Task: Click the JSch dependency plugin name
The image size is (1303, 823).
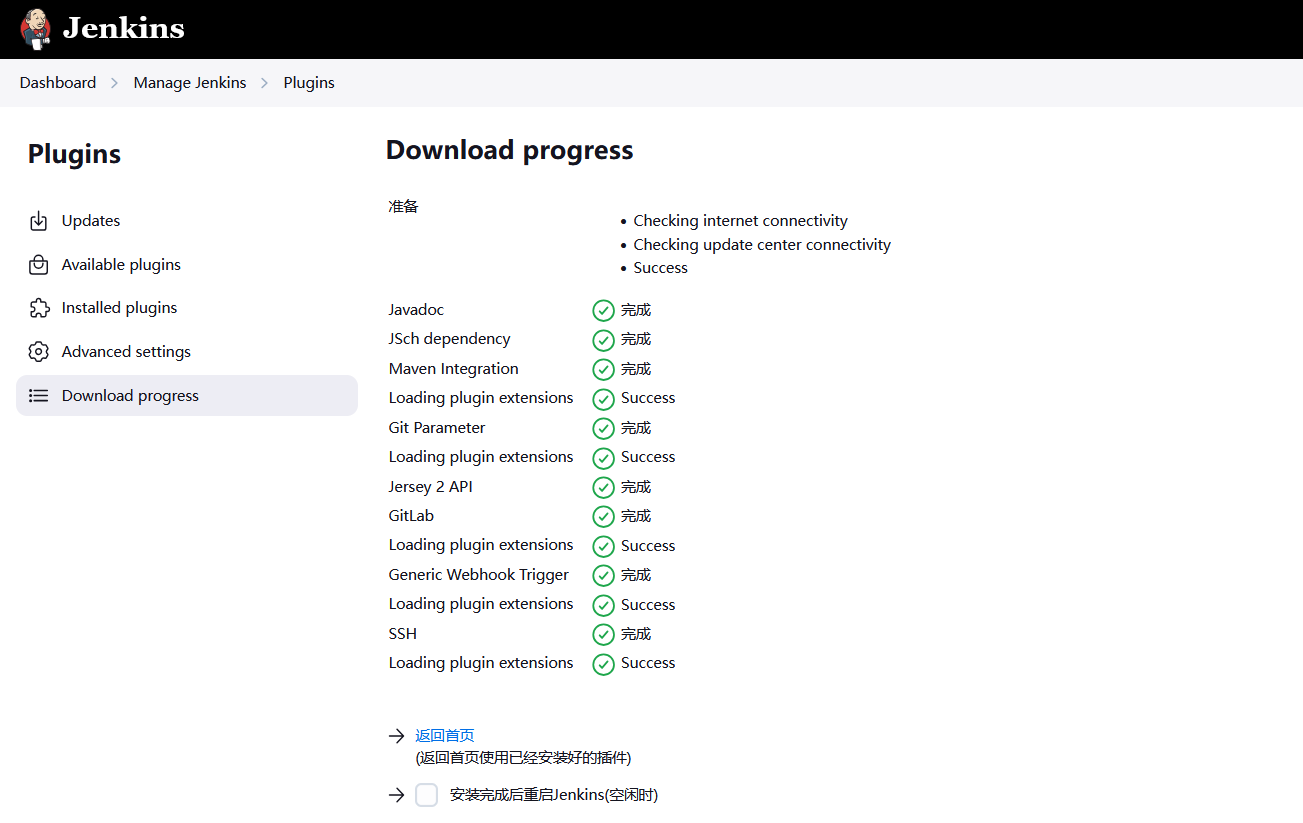Action: click(450, 339)
